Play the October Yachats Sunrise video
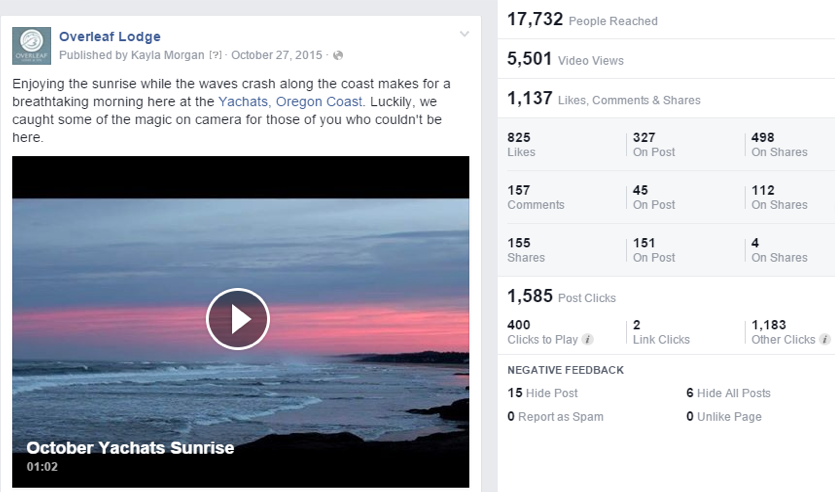Screen dimensions: 835x492 (238, 319)
